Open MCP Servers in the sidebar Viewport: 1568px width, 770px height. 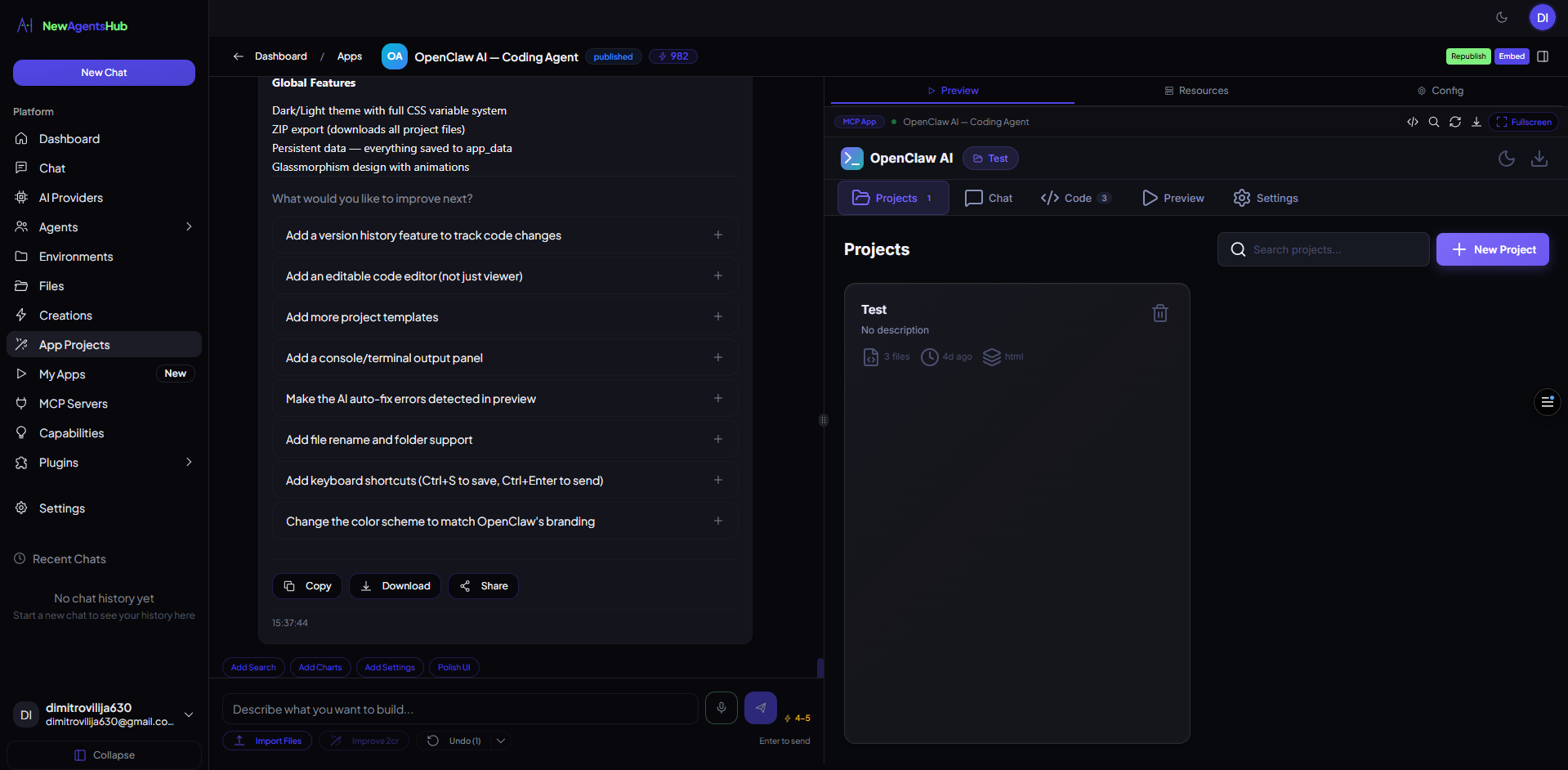pyautogui.click(x=104, y=404)
